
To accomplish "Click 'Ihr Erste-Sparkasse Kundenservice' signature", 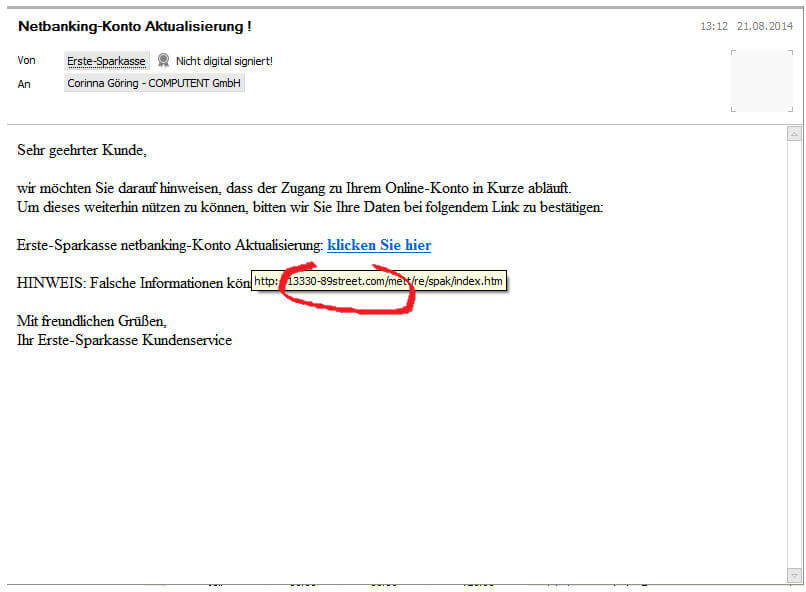I will pos(124,340).
